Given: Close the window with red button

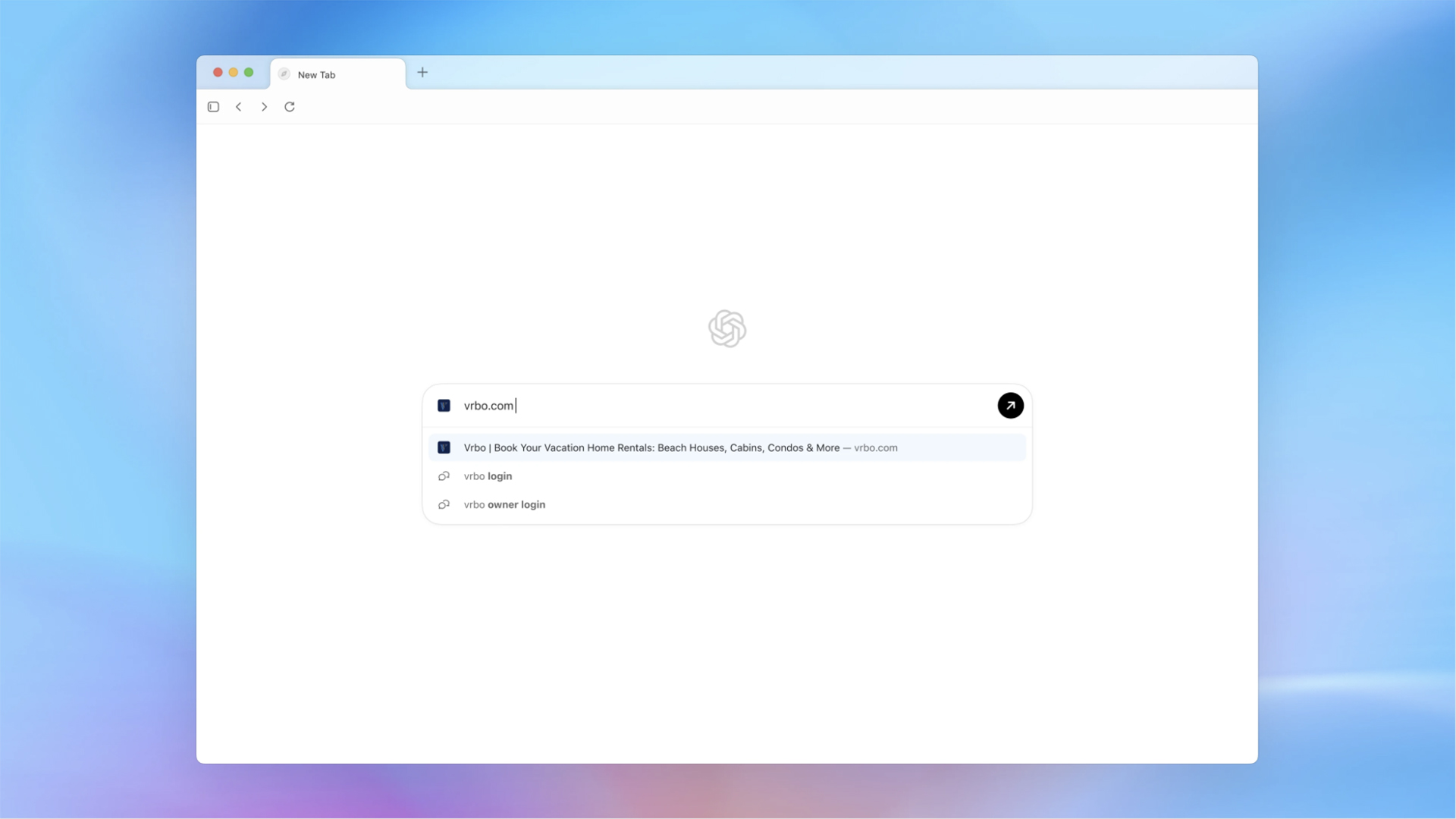Looking at the screenshot, I should coord(218,73).
